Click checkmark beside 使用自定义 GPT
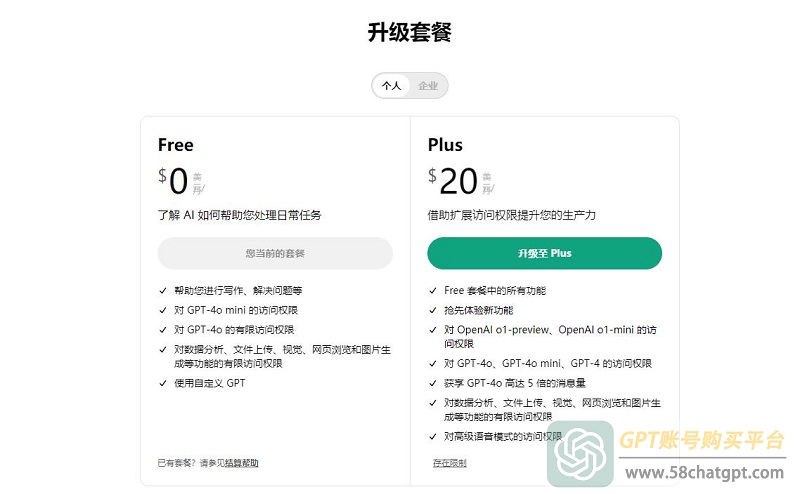The image size is (800, 494). [x=163, y=383]
